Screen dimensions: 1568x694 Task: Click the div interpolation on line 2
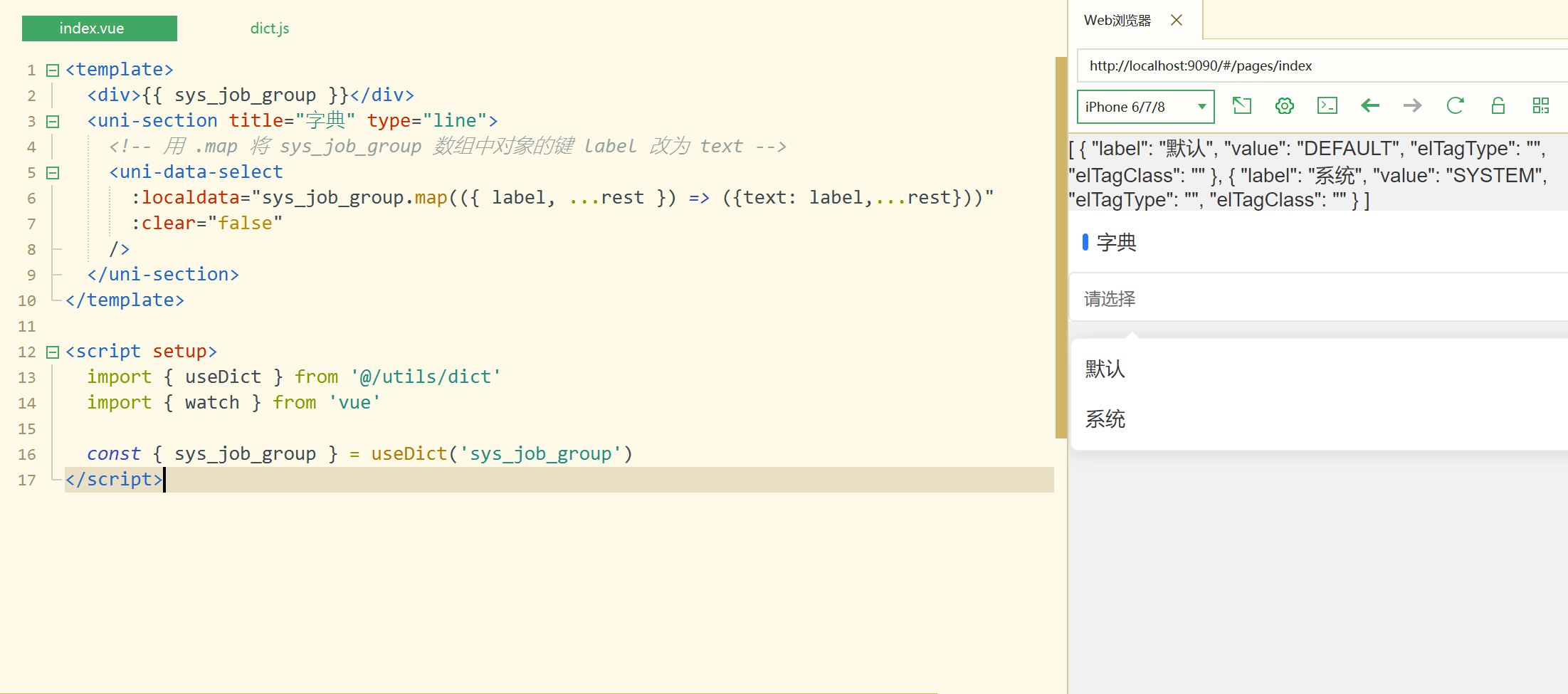(251, 95)
